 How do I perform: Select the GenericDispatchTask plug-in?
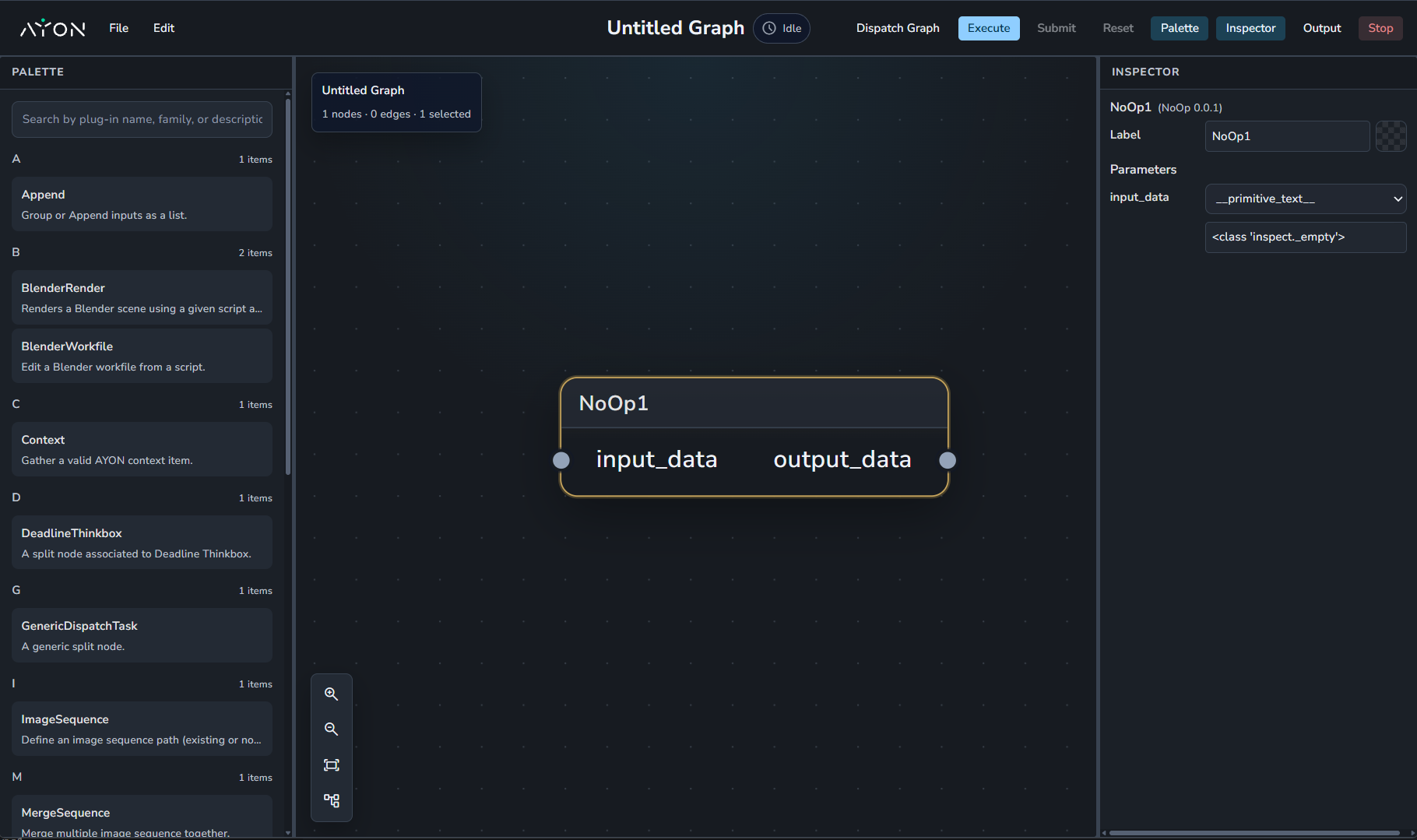[x=142, y=635]
